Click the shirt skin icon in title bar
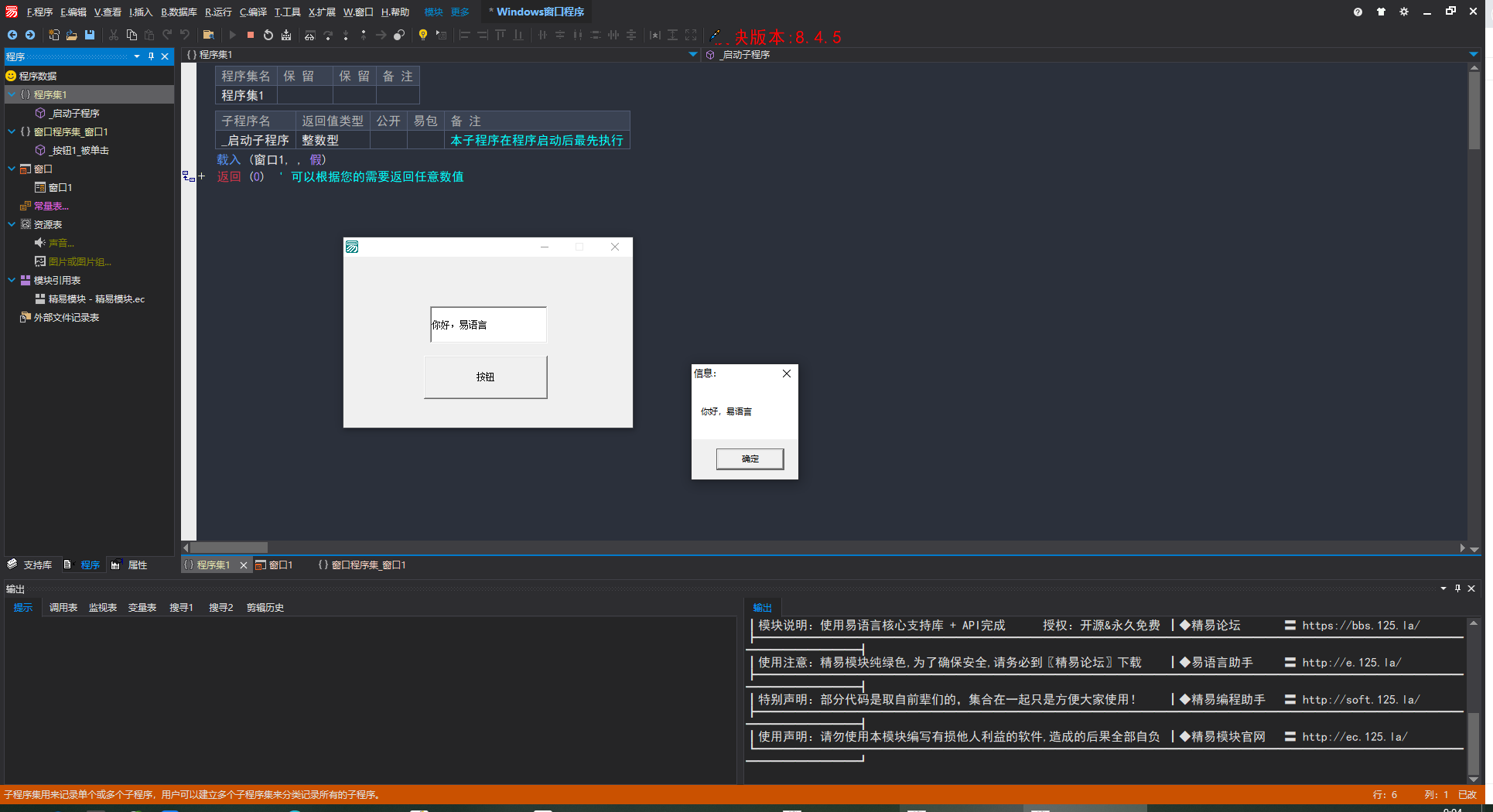1493x812 pixels. coord(1381,12)
